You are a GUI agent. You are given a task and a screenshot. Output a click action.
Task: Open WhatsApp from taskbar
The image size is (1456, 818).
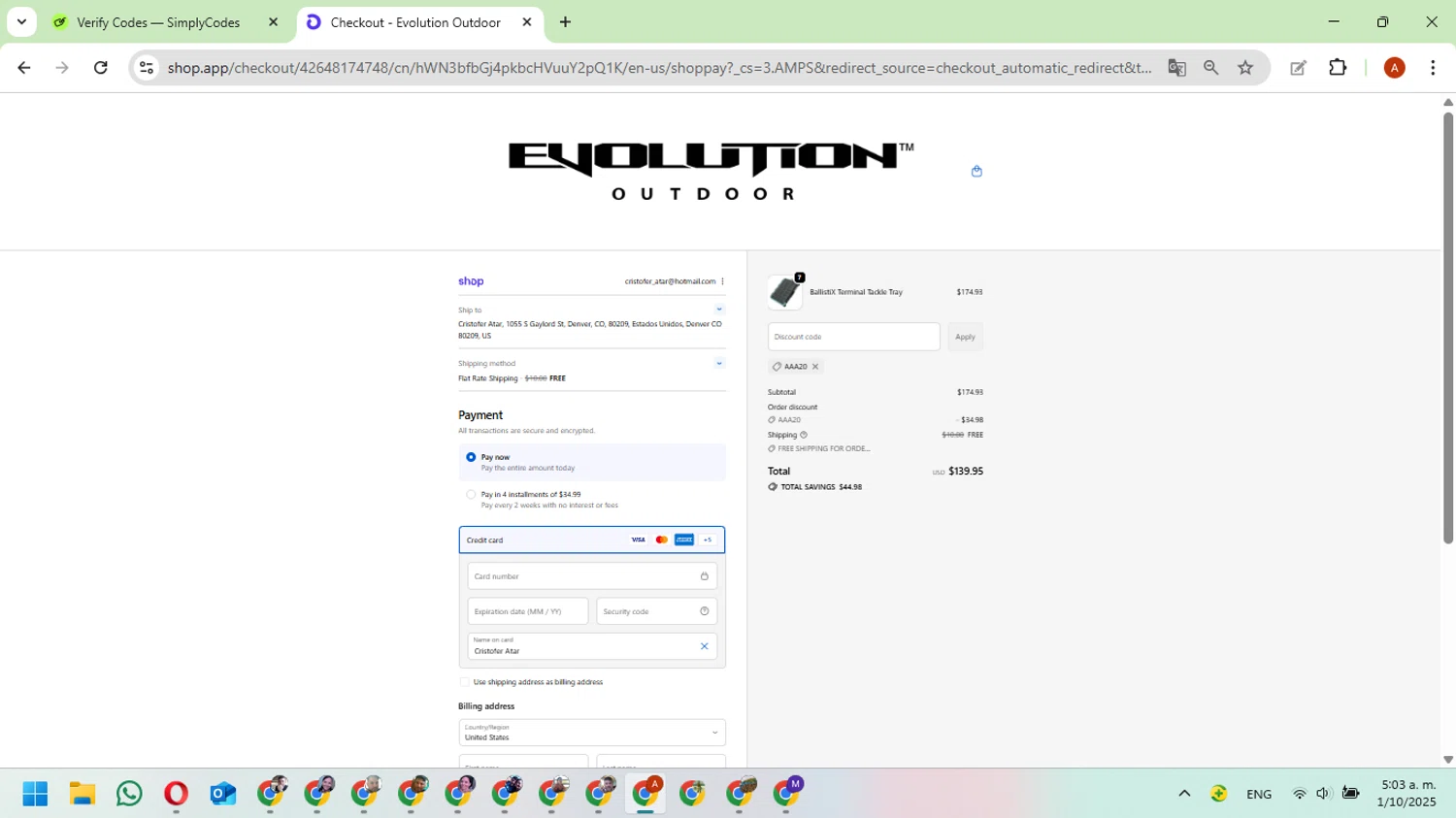128,794
